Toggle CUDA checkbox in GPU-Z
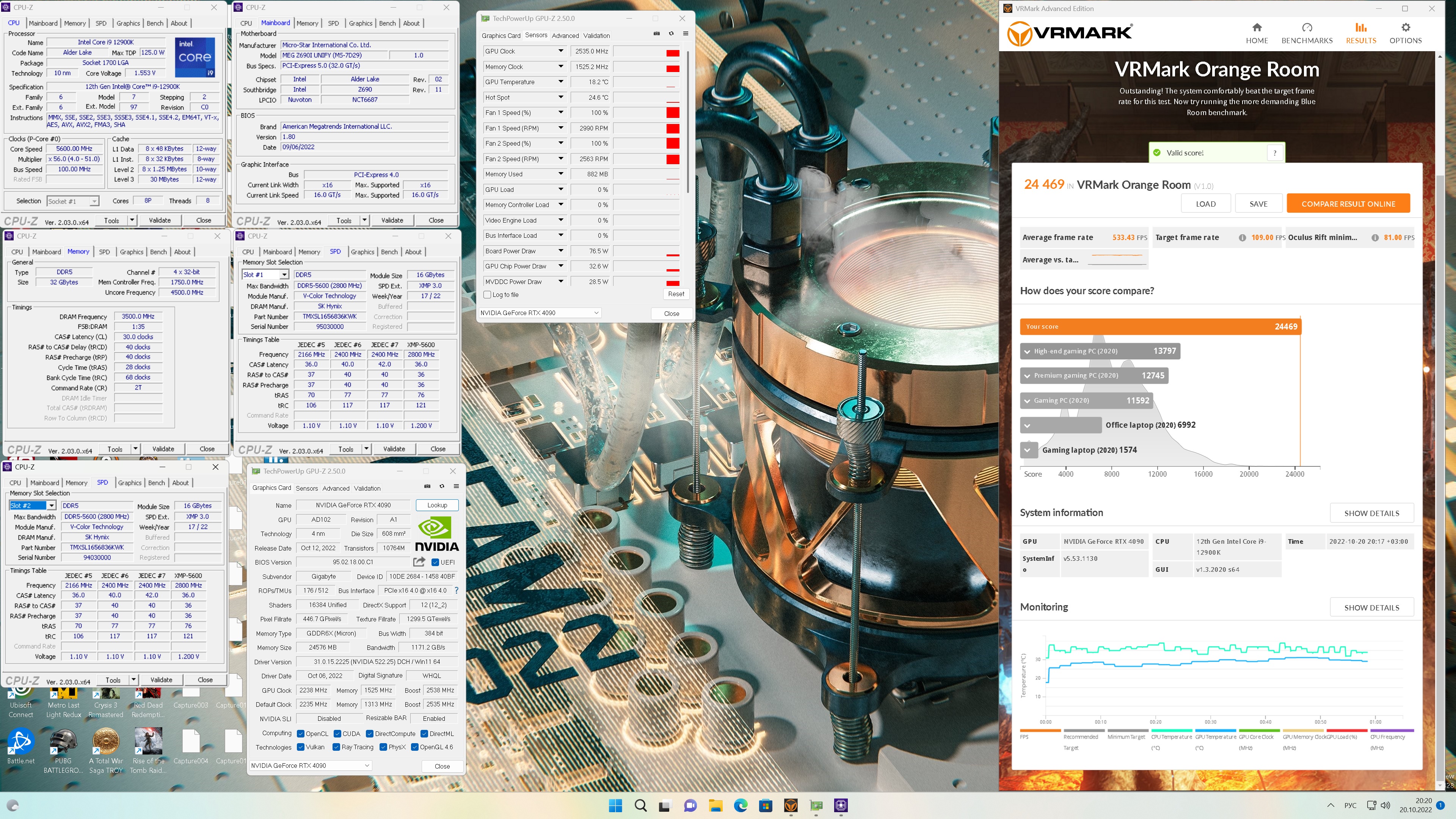The height and width of the screenshot is (819, 1456). tap(337, 734)
